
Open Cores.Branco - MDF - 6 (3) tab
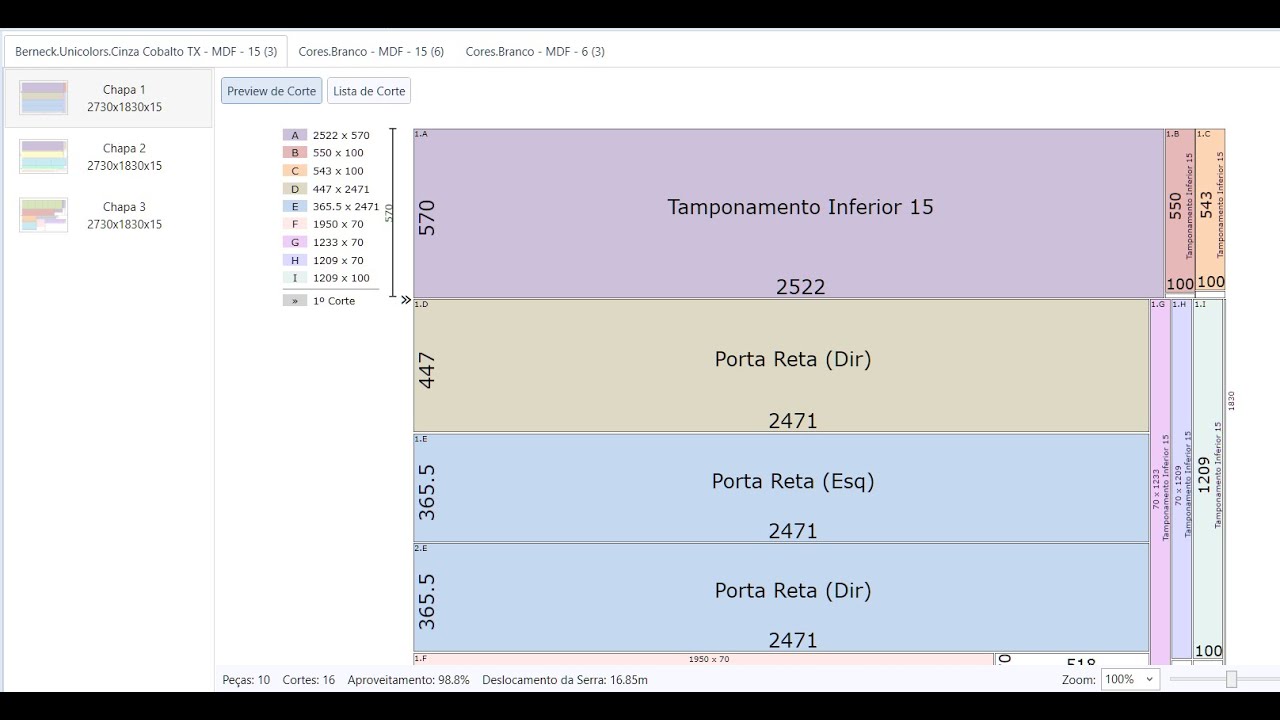535,51
